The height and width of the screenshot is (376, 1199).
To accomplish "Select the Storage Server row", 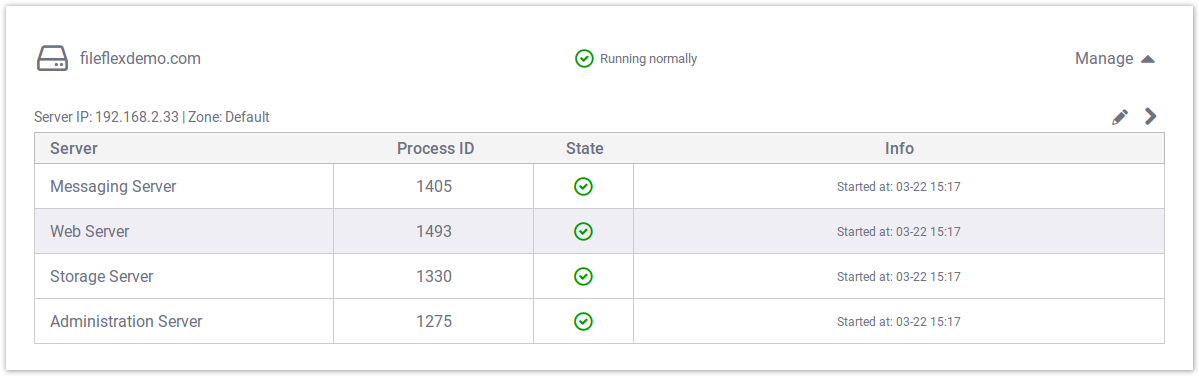I will tap(600, 276).
